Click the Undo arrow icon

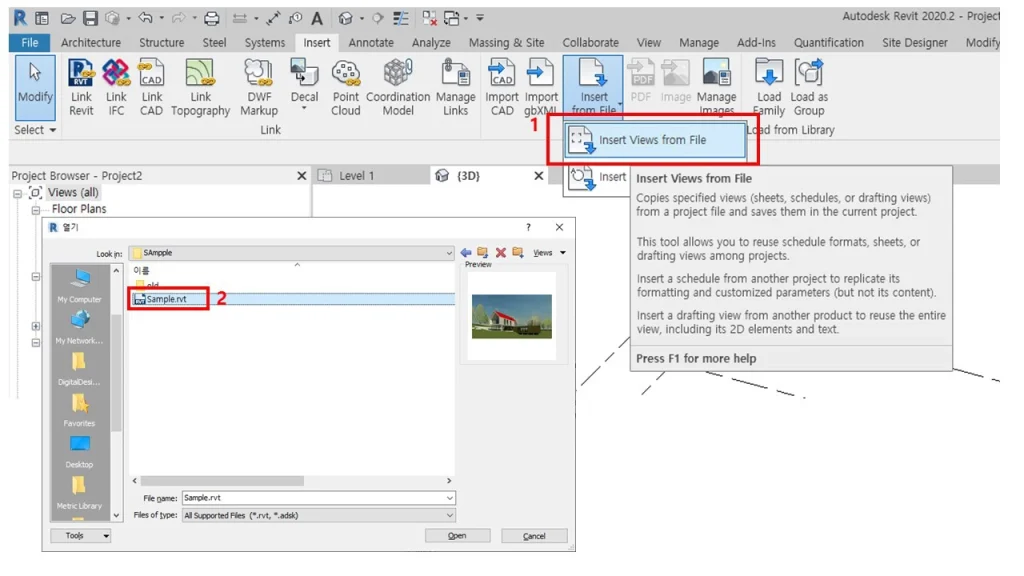[146, 18]
